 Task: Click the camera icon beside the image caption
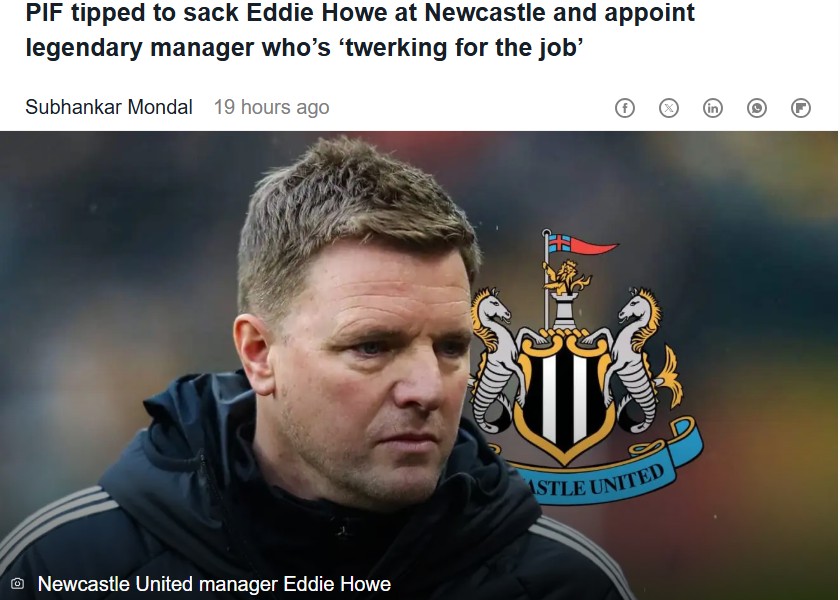(x=17, y=583)
